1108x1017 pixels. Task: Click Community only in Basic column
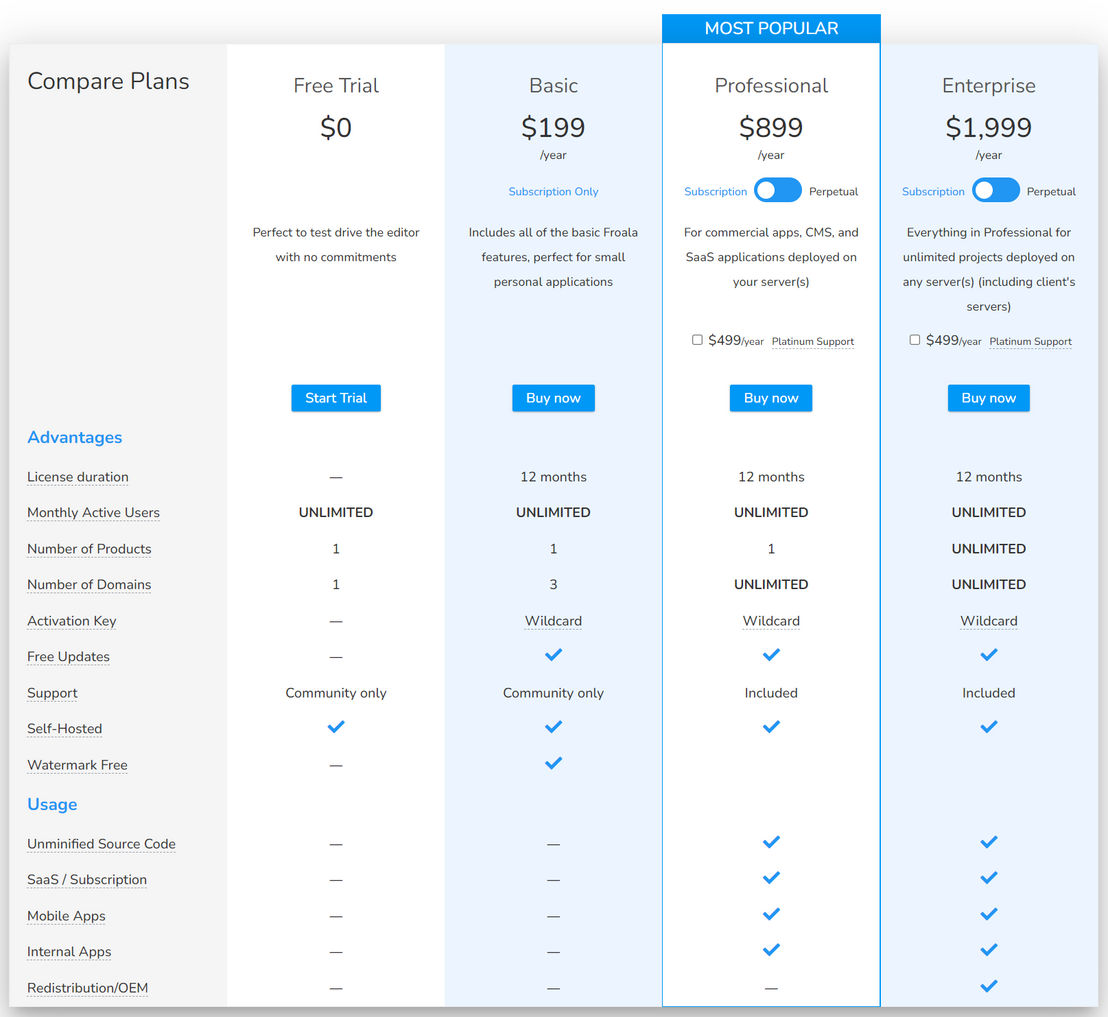point(553,693)
